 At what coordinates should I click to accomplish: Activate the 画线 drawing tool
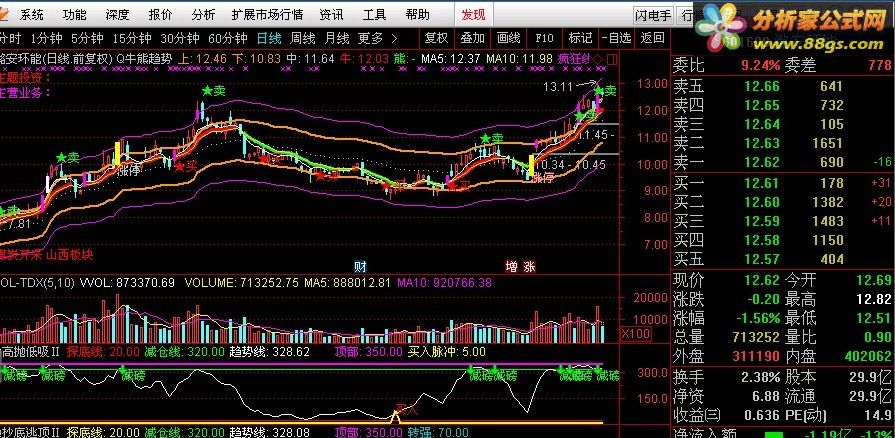509,38
